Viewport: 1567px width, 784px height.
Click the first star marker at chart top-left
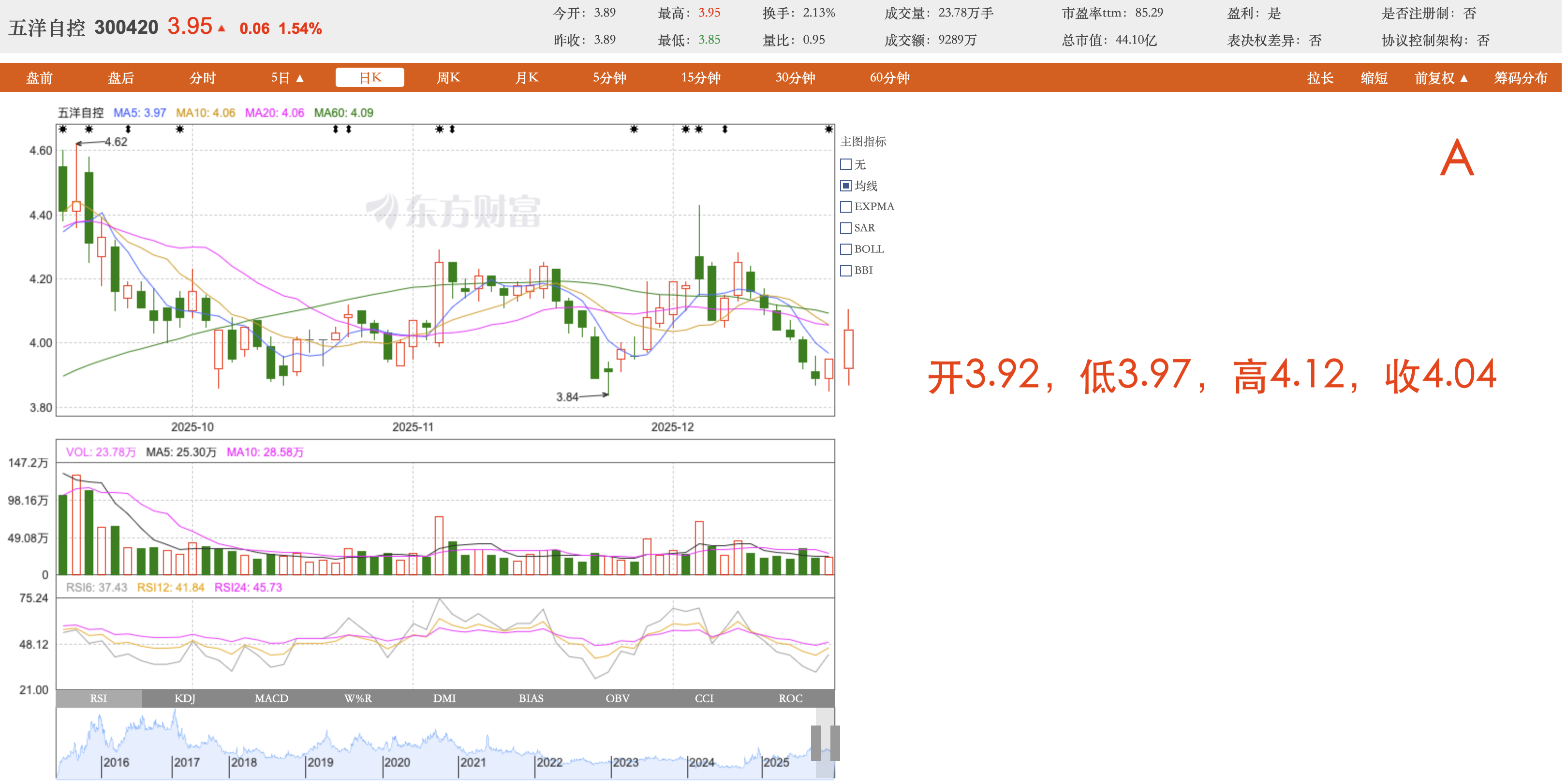(63, 130)
